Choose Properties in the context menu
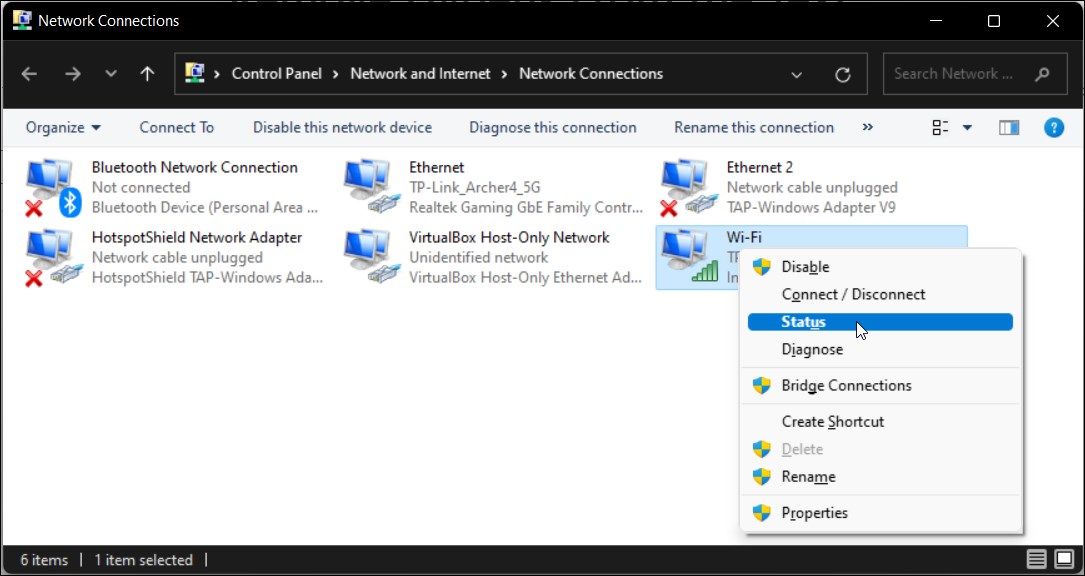Image resolution: width=1085 pixels, height=576 pixels. point(880,513)
